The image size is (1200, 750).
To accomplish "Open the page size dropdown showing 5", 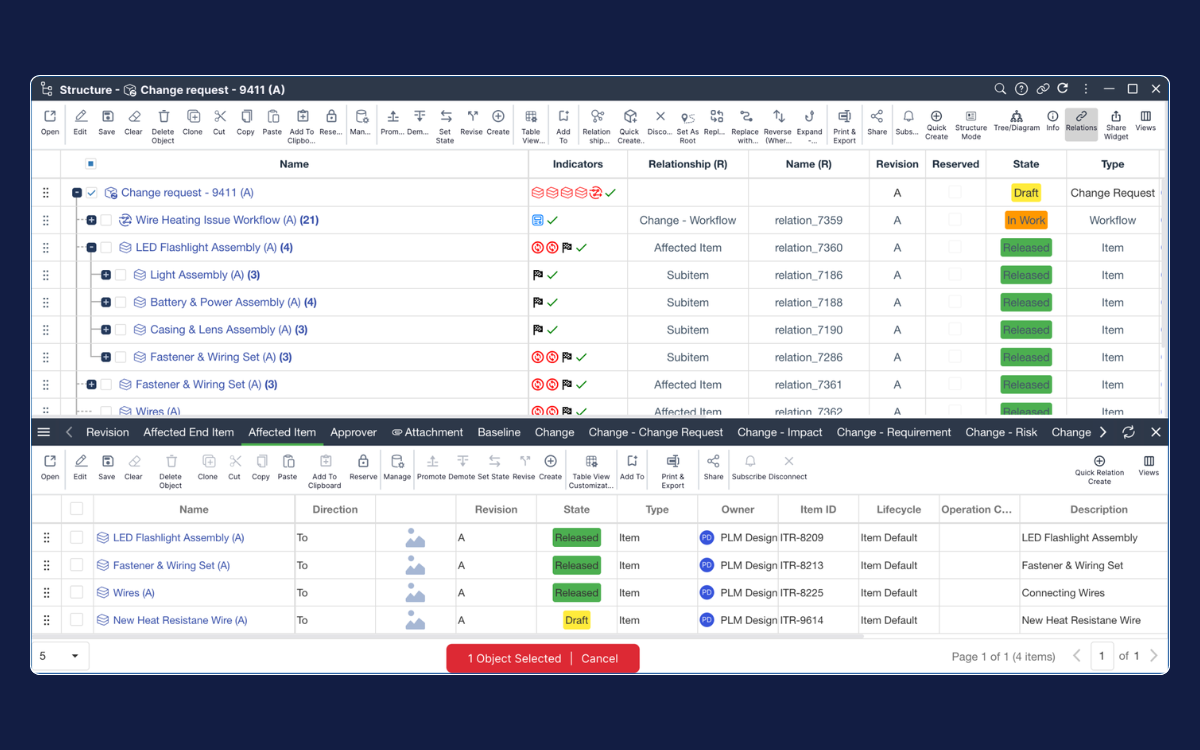I will 60,656.
